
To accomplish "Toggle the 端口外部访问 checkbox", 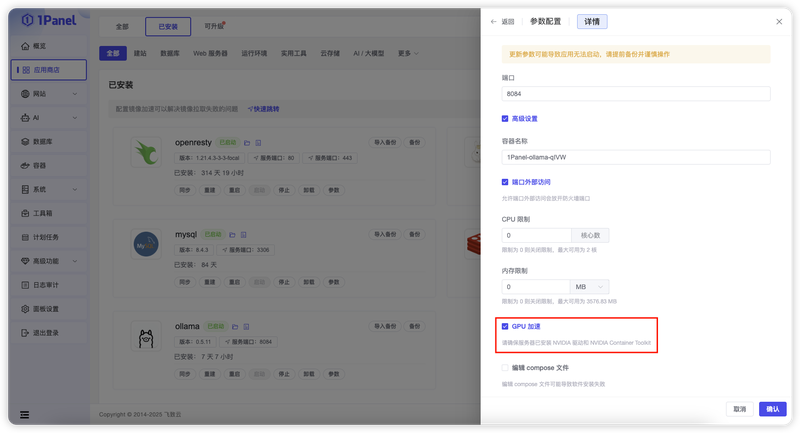I will tap(505, 182).
